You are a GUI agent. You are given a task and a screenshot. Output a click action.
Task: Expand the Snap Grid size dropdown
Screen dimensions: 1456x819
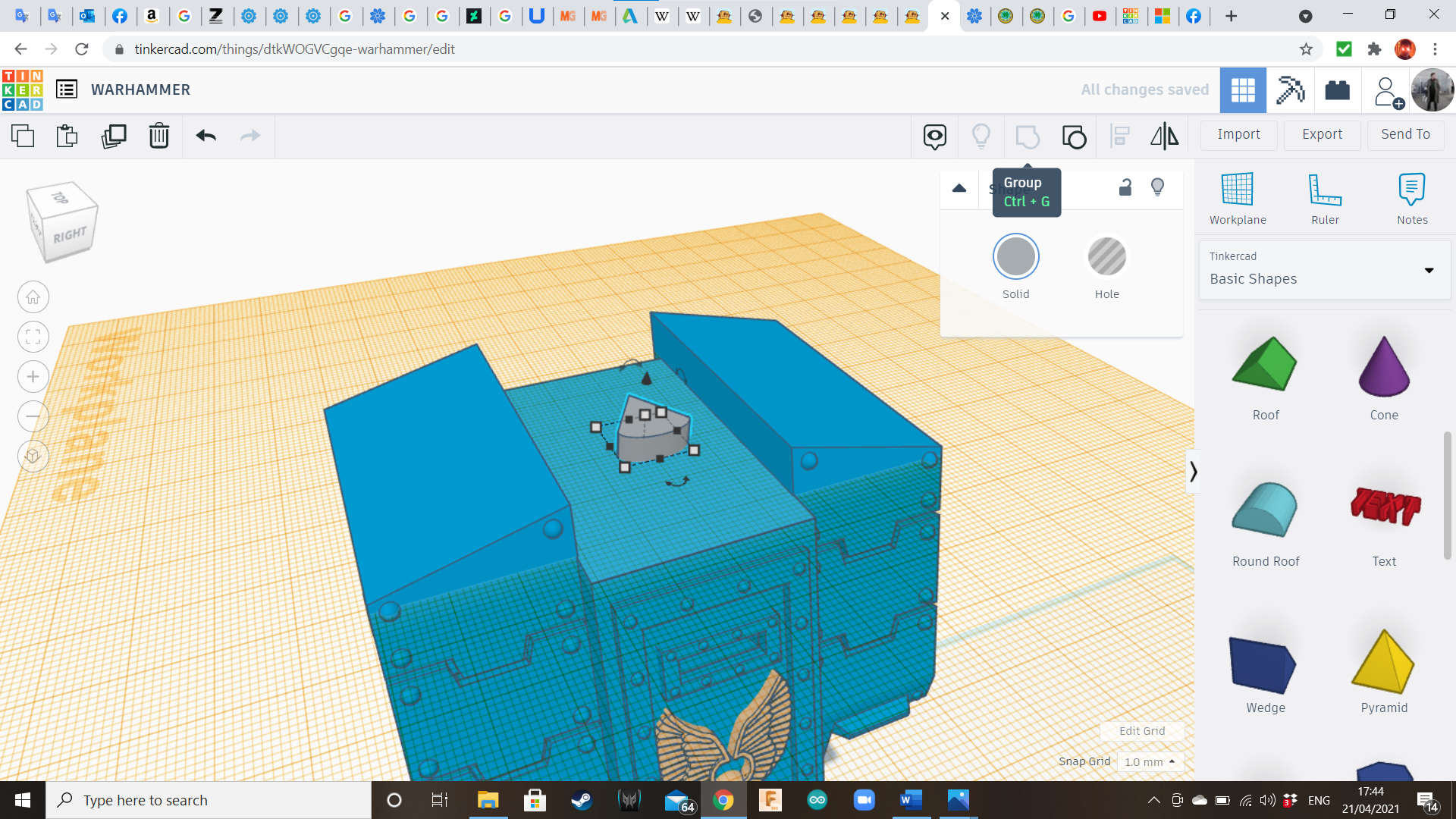click(1150, 761)
